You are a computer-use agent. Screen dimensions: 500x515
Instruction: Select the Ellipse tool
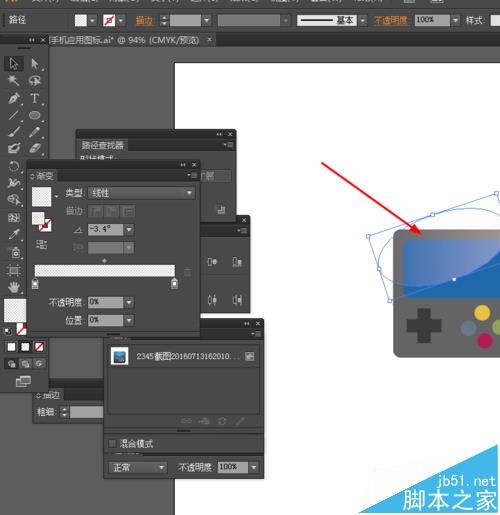(35, 115)
